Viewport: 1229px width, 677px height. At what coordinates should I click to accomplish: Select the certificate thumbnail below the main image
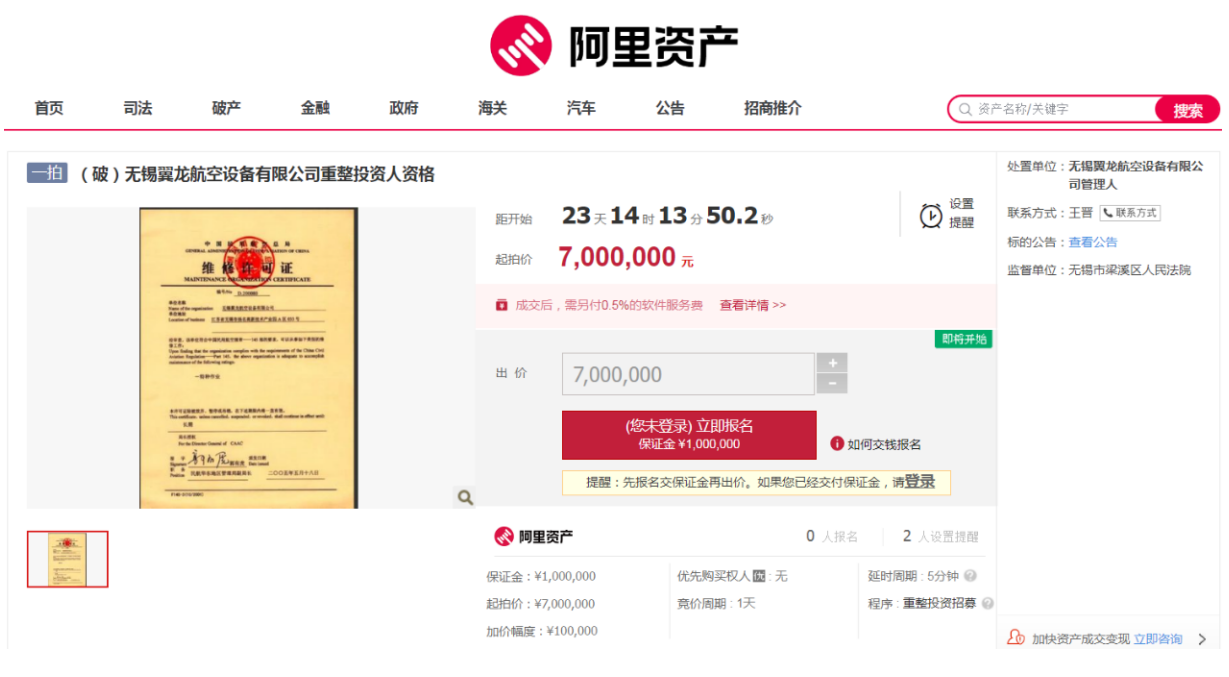(67, 559)
